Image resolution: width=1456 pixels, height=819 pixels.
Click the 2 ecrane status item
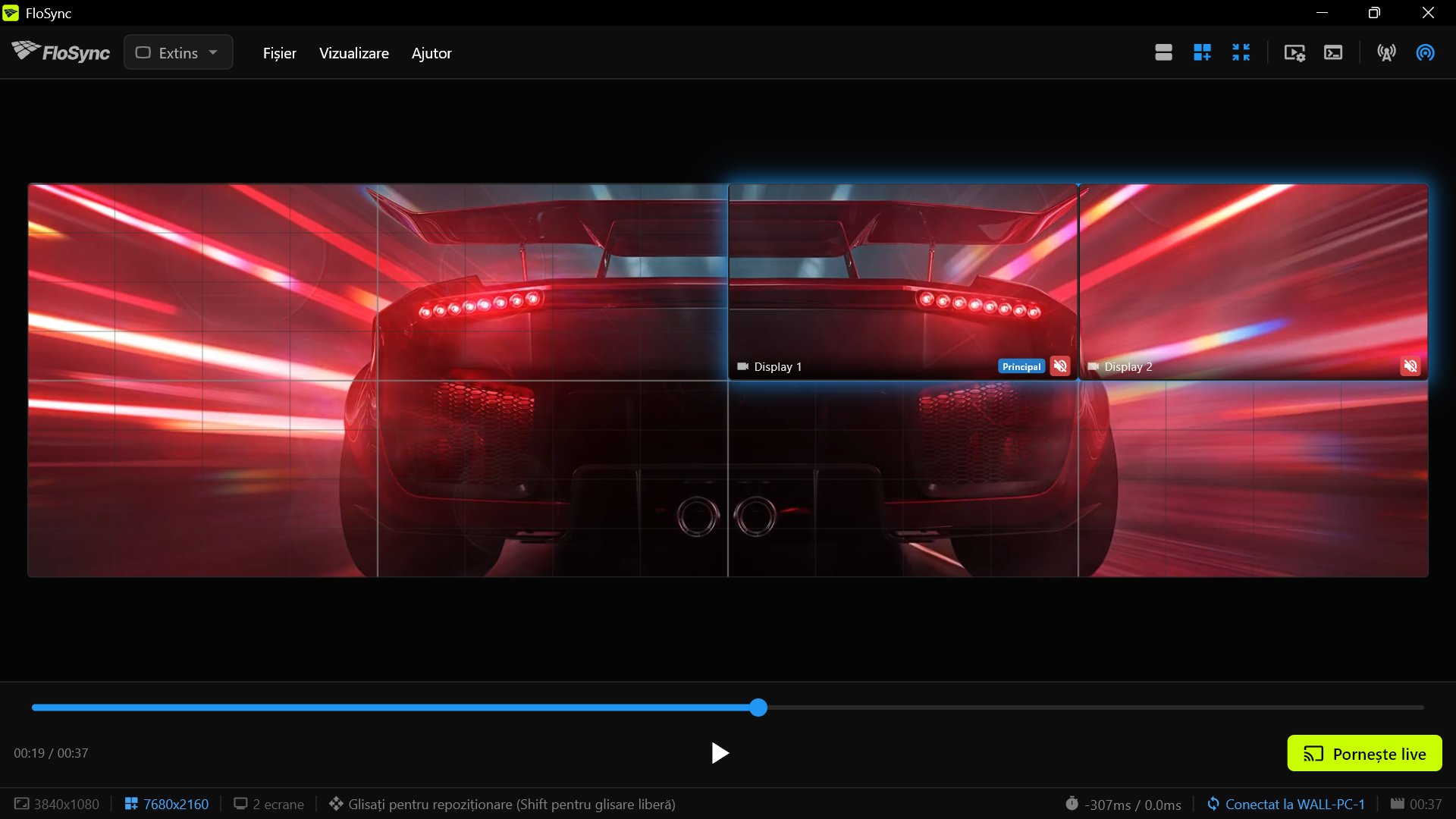(268, 804)
